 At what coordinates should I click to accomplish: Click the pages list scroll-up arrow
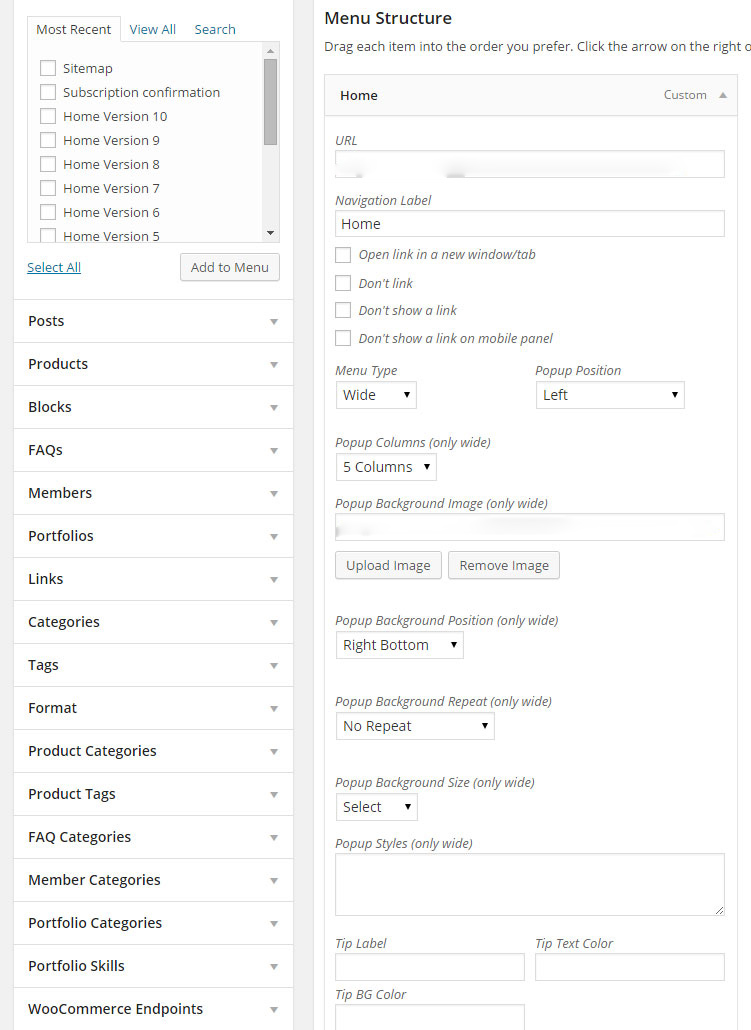[x=271, y=51]
